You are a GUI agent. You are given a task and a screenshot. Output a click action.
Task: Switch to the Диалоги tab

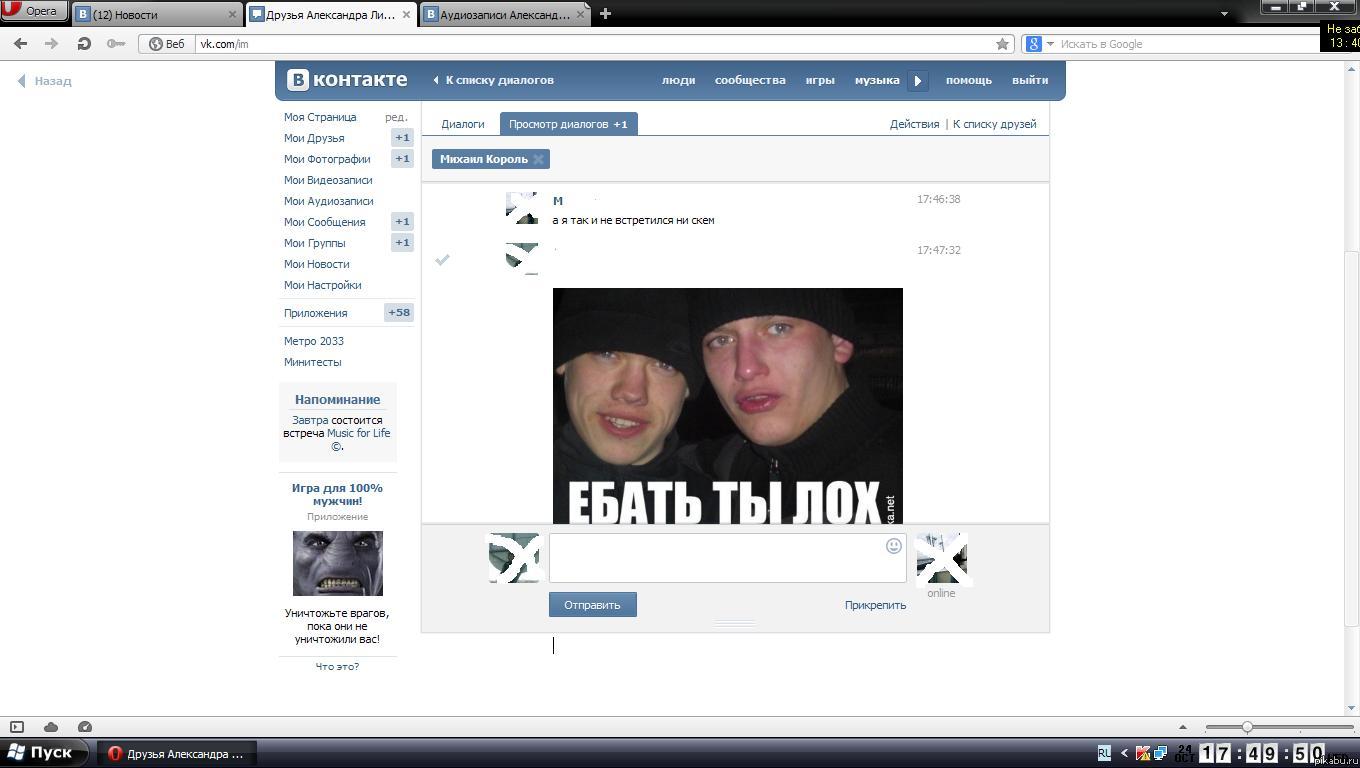(x=463, y=124)
